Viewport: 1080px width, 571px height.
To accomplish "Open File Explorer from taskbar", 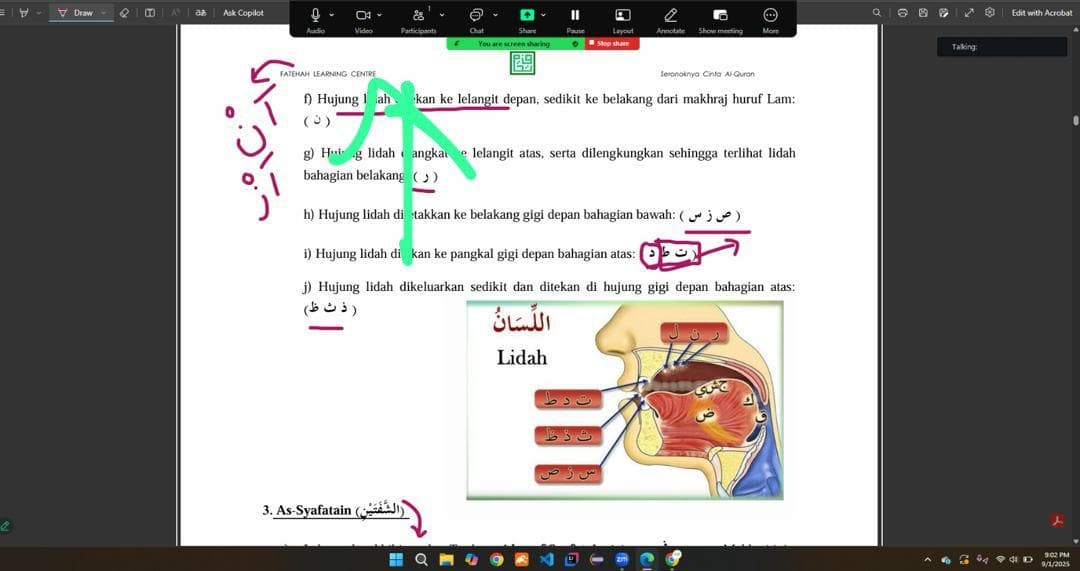I will click(x=446, y=559).
